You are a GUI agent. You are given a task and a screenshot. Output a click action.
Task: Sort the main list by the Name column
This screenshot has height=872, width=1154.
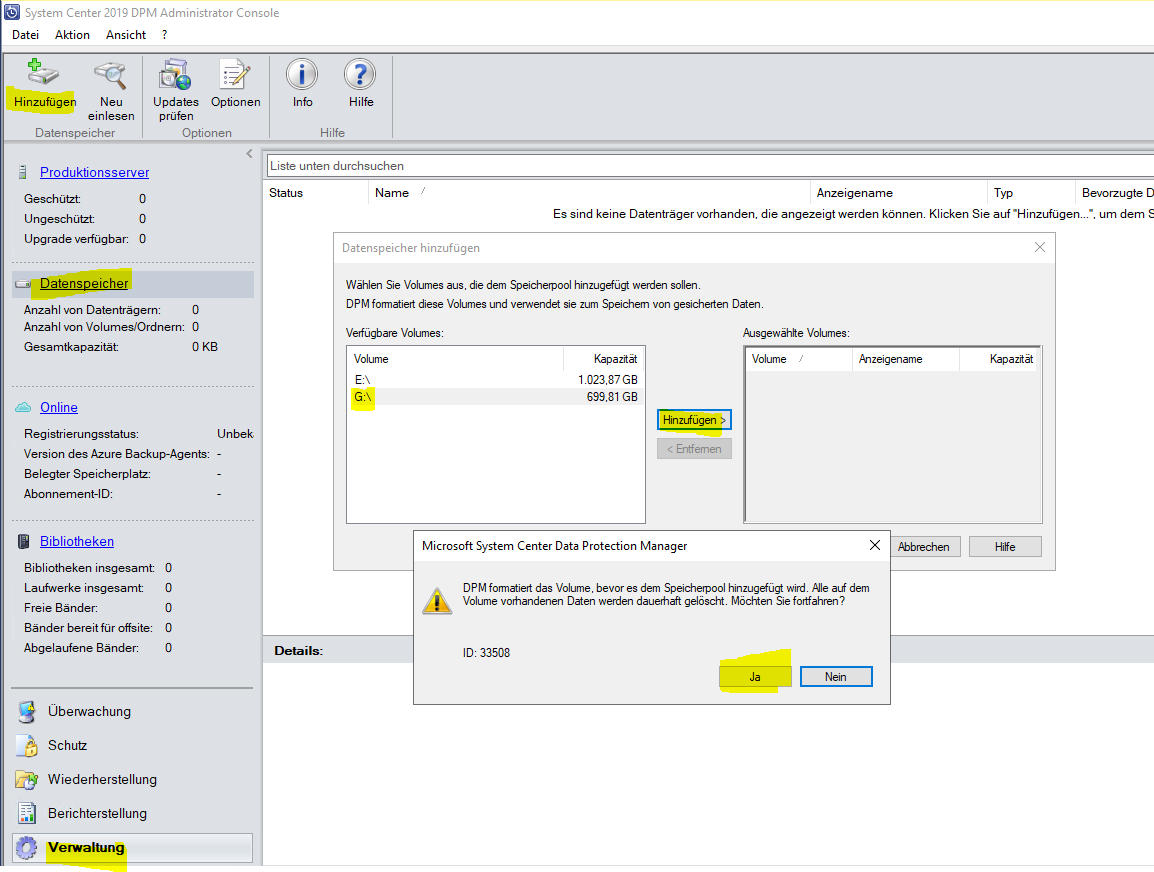point(392,193)
